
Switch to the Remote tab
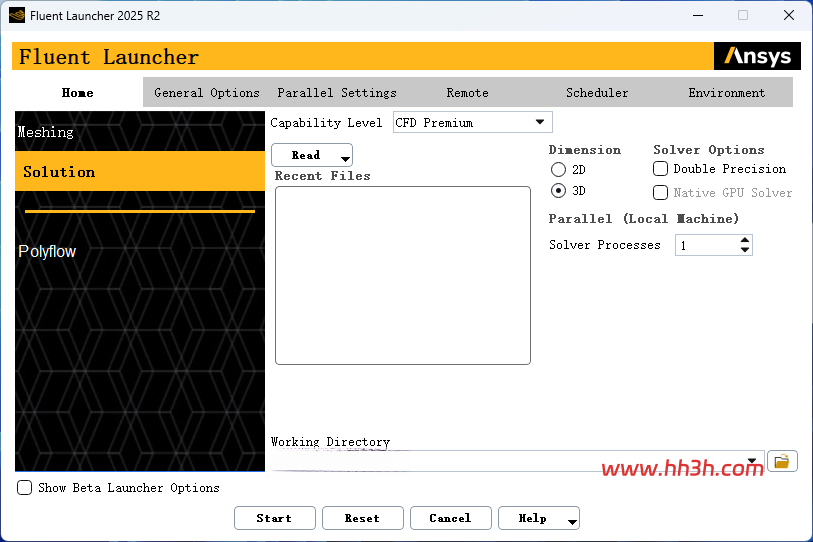coord(467,92)
